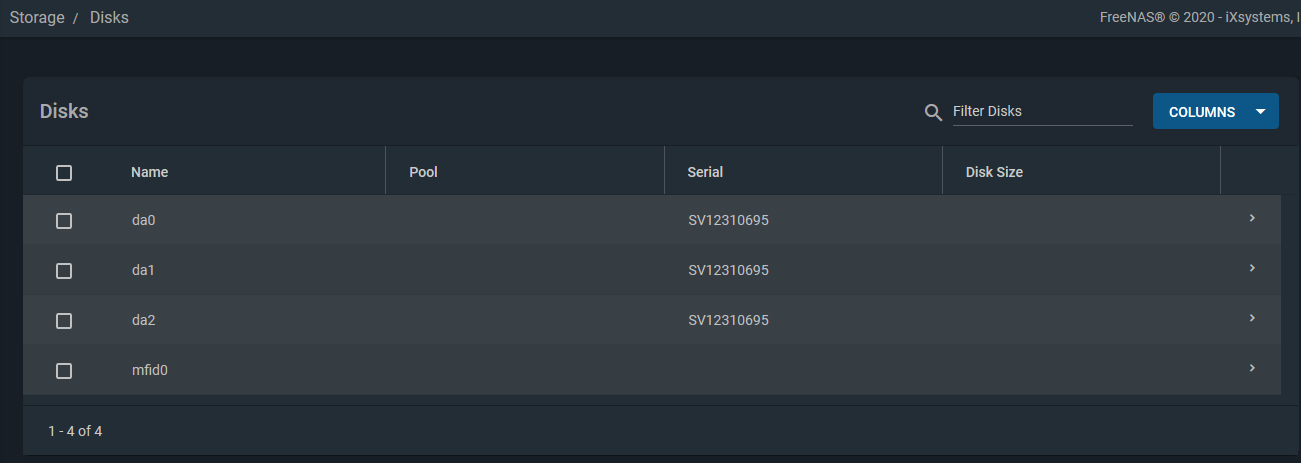
Task: Check the da2 disk checkbox
Action: [x=64, y=321]
